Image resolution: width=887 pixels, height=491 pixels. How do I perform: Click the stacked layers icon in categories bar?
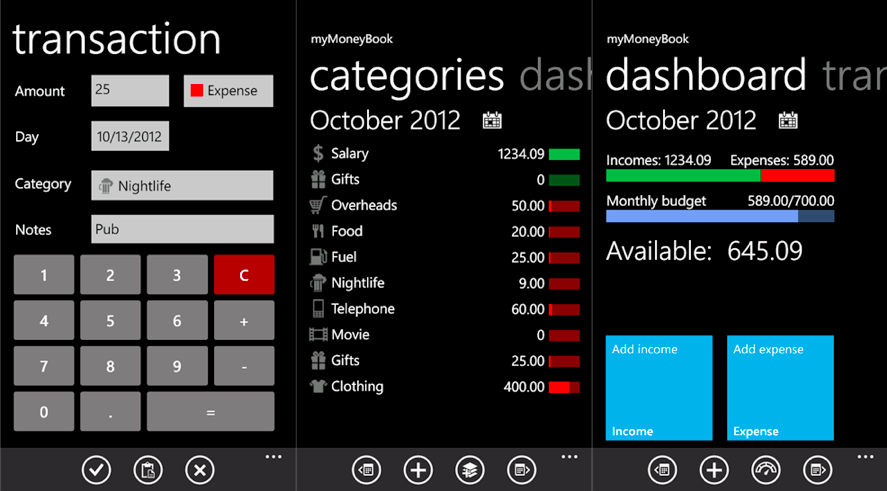click(x=469, y=469)
